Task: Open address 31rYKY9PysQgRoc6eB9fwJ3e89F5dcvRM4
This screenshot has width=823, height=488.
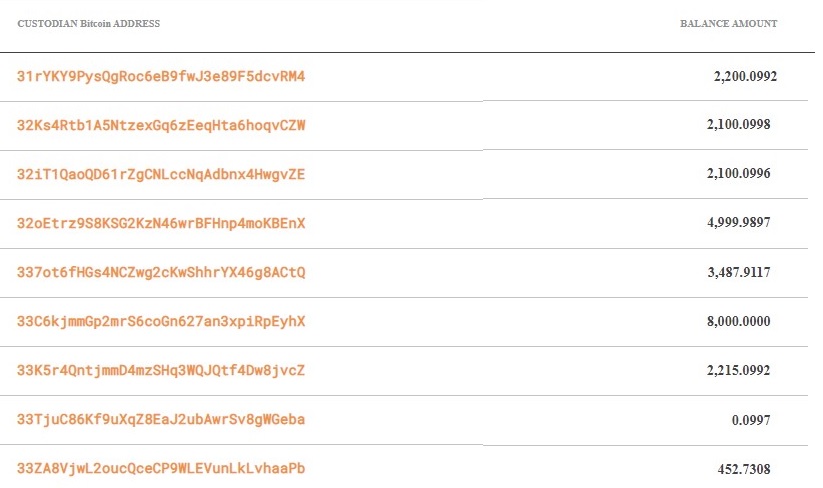Action: [161, 77]
